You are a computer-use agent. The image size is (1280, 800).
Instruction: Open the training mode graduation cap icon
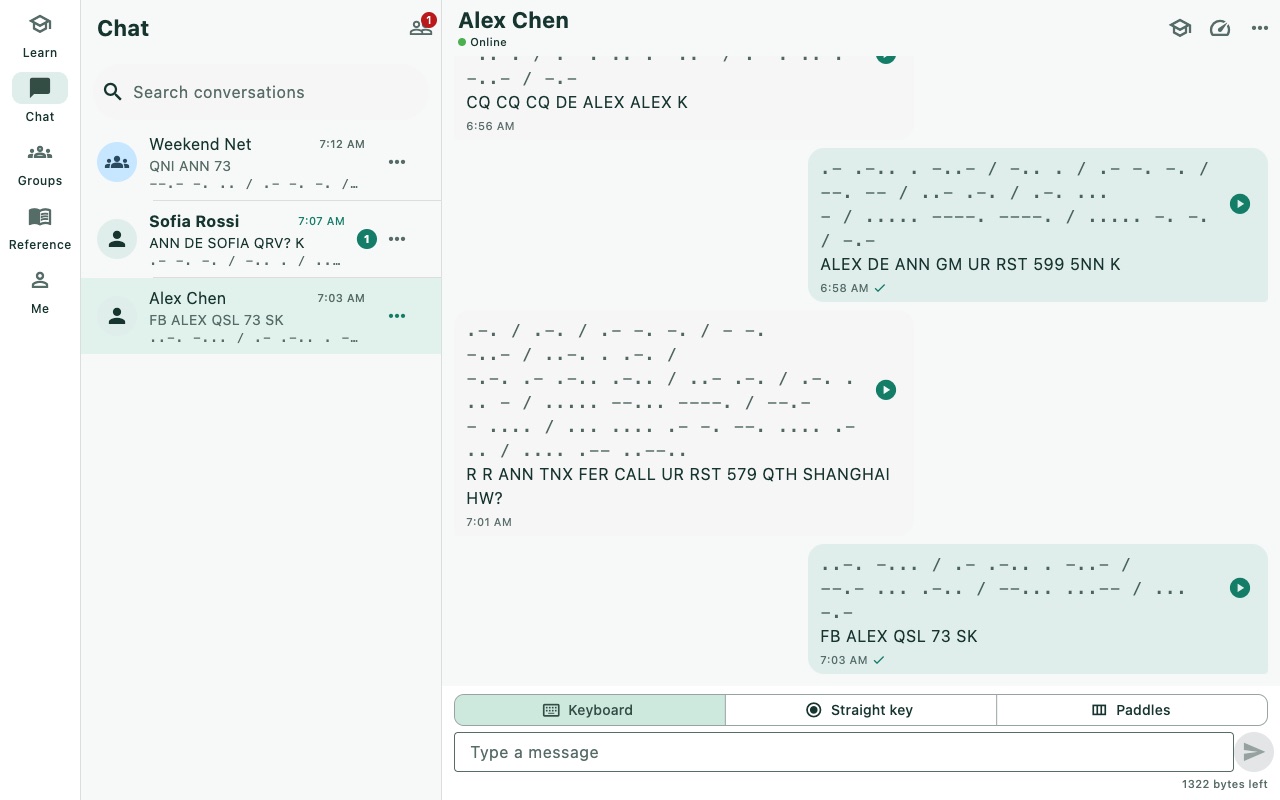(1180, 28)
